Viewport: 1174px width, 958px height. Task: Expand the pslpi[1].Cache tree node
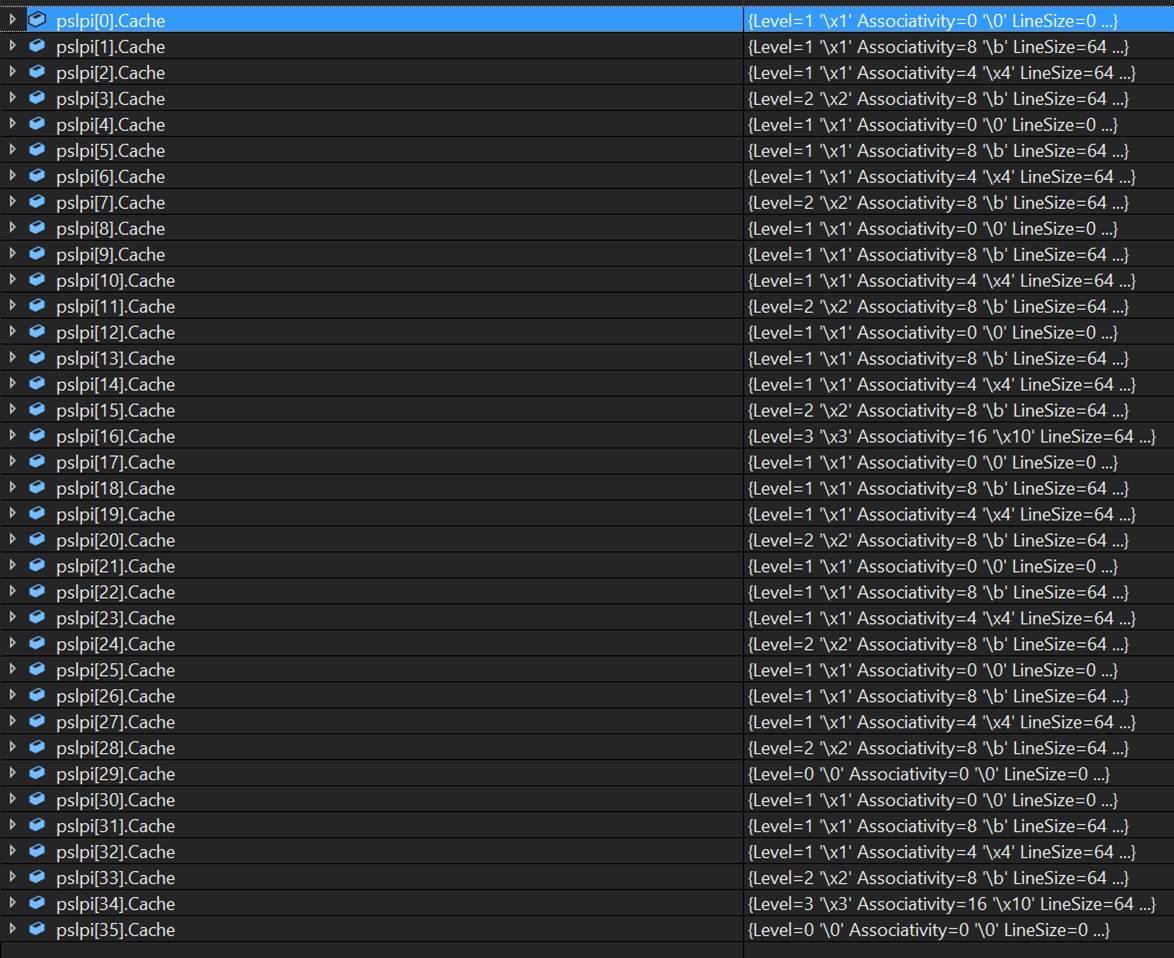coord(10,46)
